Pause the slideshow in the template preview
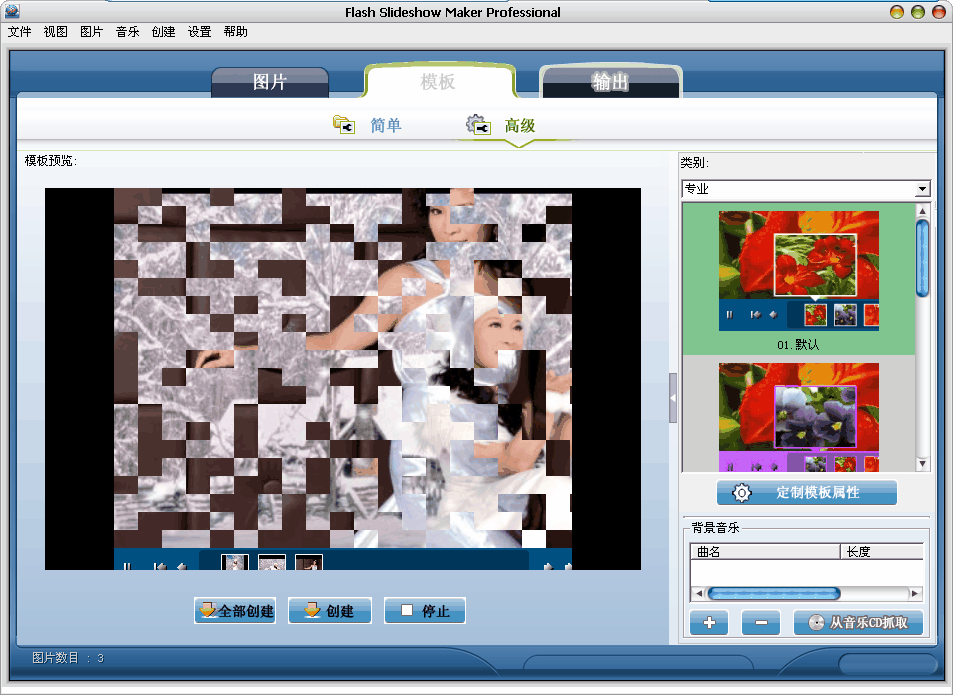953x695 pixels. point(127,566)
